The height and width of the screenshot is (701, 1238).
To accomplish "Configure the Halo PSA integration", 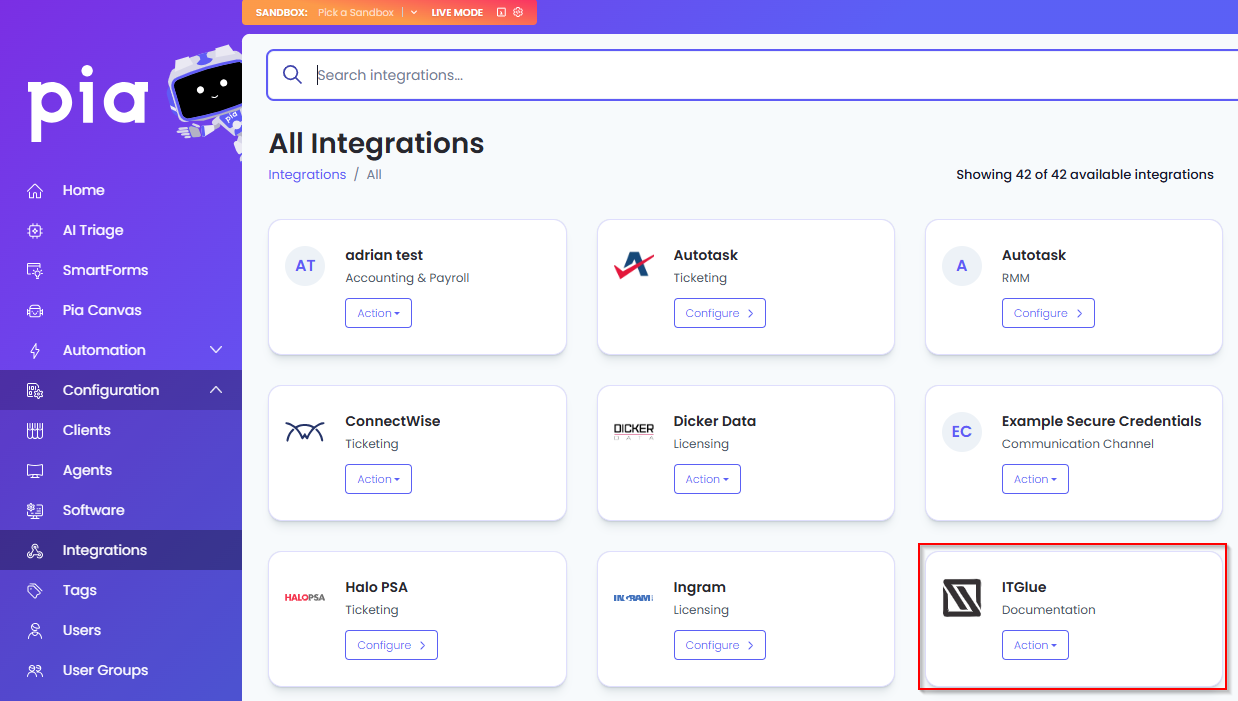I will (x=391, y=645).
